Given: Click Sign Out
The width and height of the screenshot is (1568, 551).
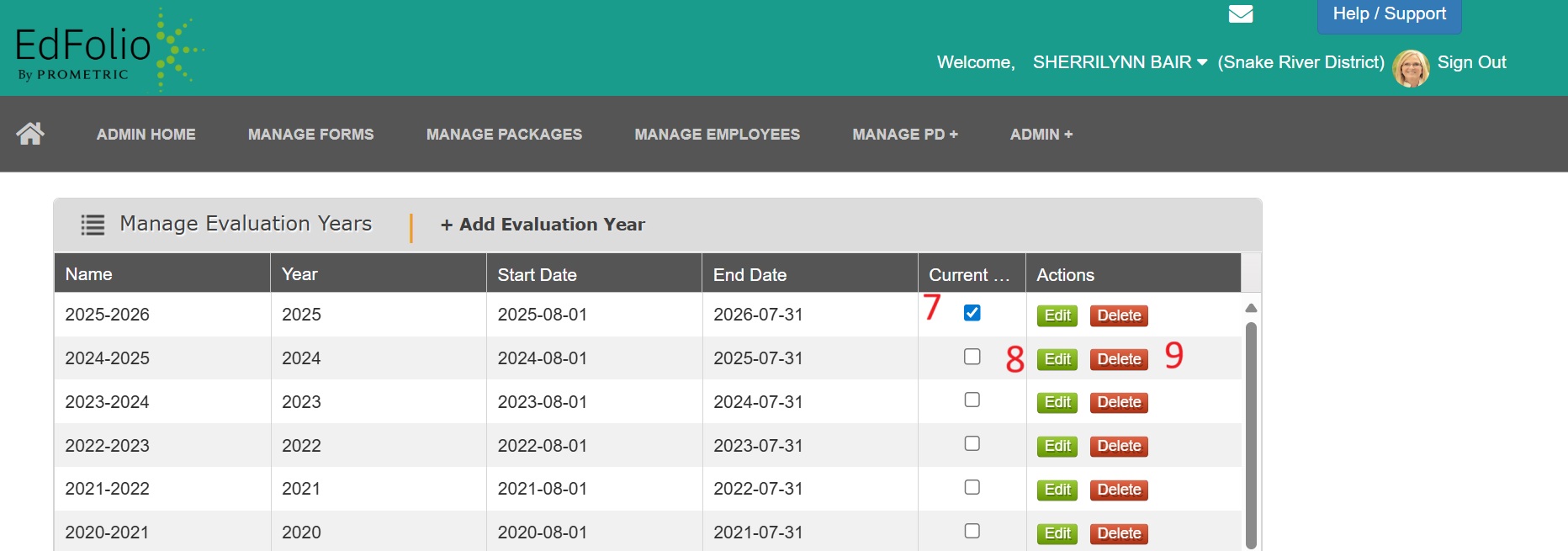Looking at the screenshot, I should pos(1471,62).
